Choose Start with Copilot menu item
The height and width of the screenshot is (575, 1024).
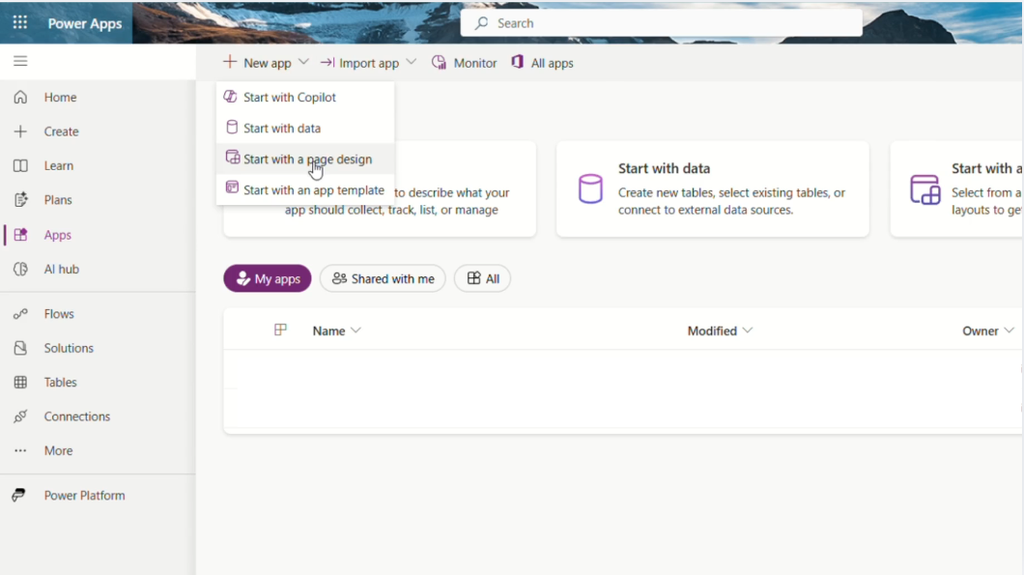pos(305,97)
